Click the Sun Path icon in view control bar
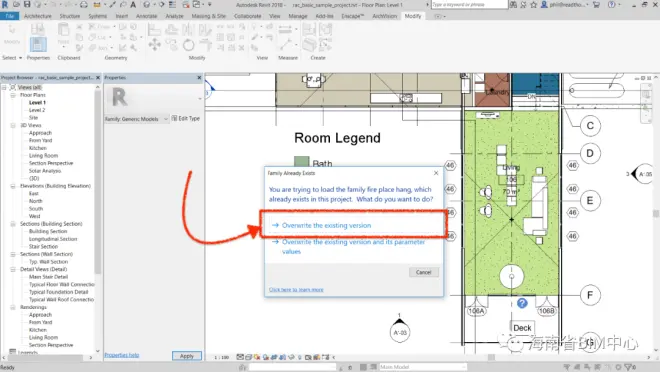Screen dimensions: 660x372 (257, 357)
